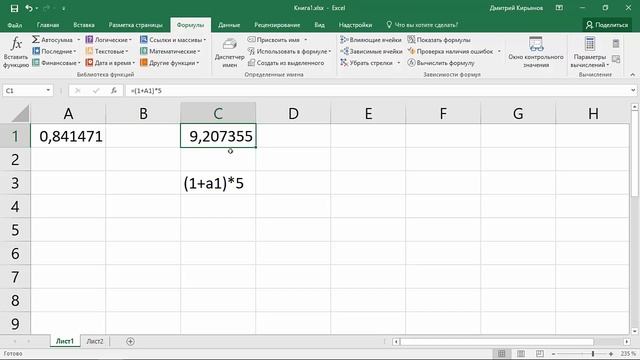Click the zoom slider handle
The image size is (640, 360).
point(593,354)
